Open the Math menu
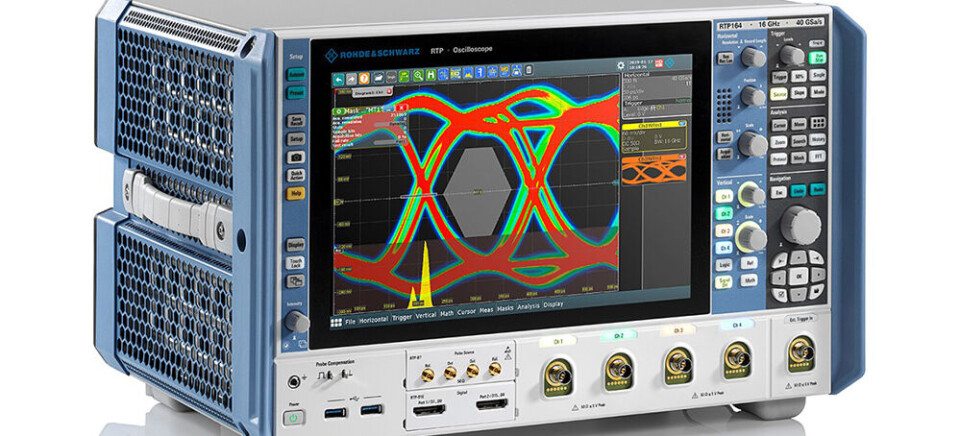Image resolution: width=960 pixels, height=436 pixels. 447,314
